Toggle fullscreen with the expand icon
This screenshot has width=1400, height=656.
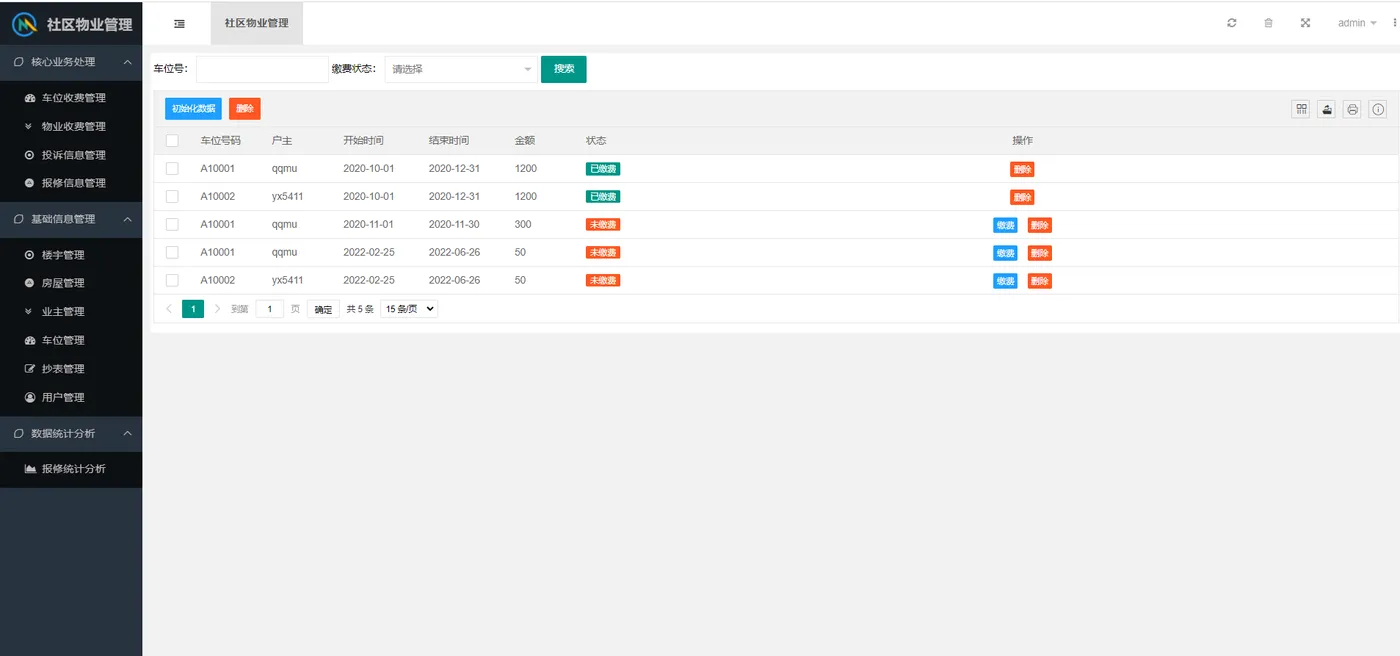tap(1305, 23)
